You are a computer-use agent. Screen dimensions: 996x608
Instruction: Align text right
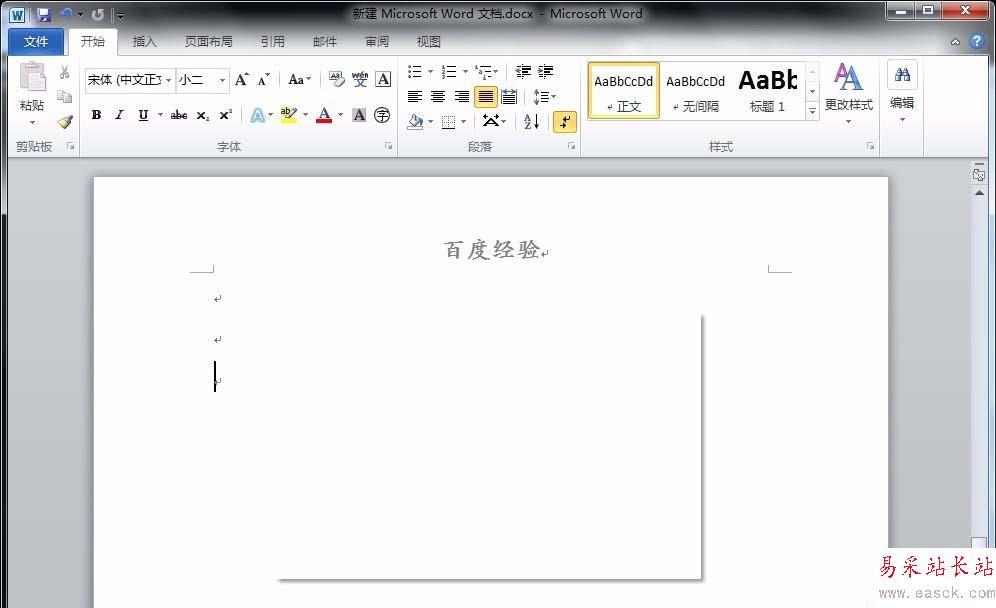(x=462, y=97)
